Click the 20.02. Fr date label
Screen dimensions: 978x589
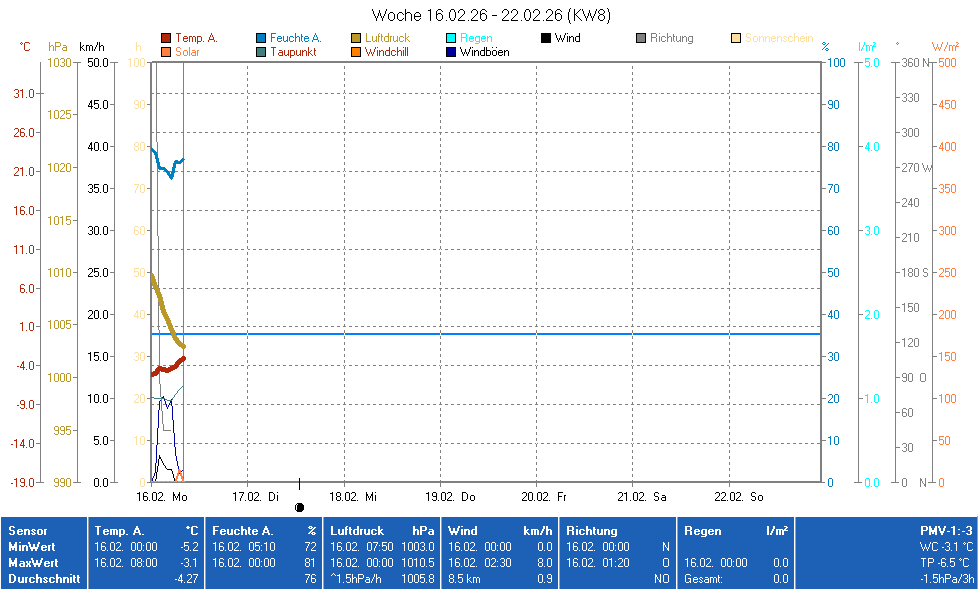(546, 496)
